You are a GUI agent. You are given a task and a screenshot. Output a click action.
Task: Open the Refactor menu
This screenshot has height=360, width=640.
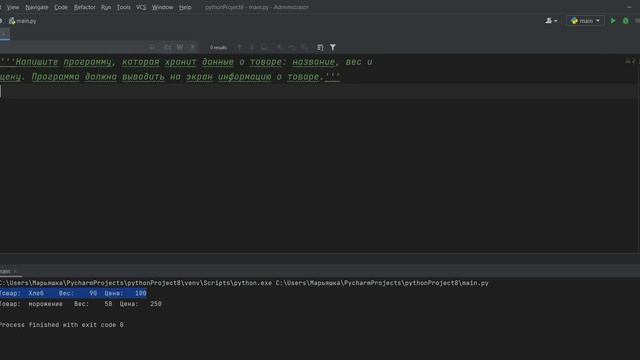pos(84,7)
